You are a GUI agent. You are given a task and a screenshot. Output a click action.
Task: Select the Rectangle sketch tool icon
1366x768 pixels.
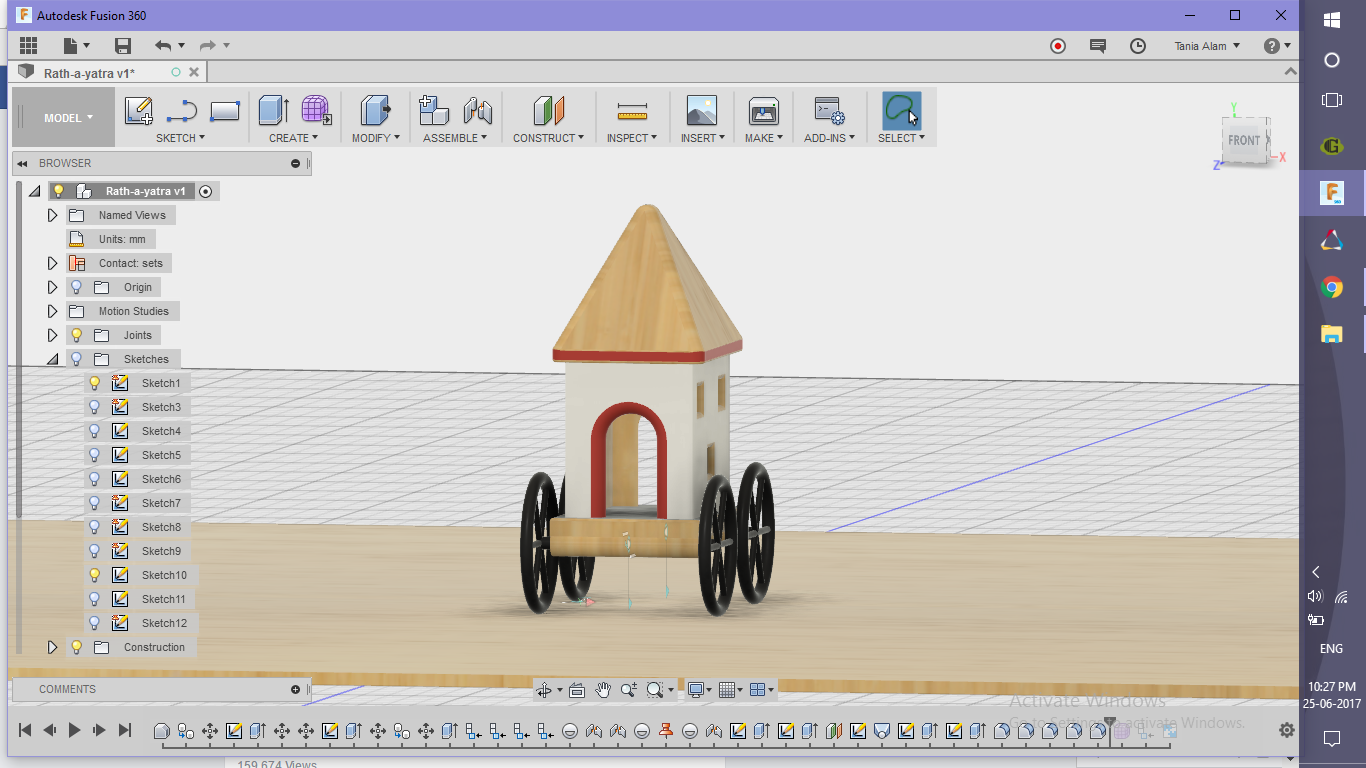click(225, 111)
